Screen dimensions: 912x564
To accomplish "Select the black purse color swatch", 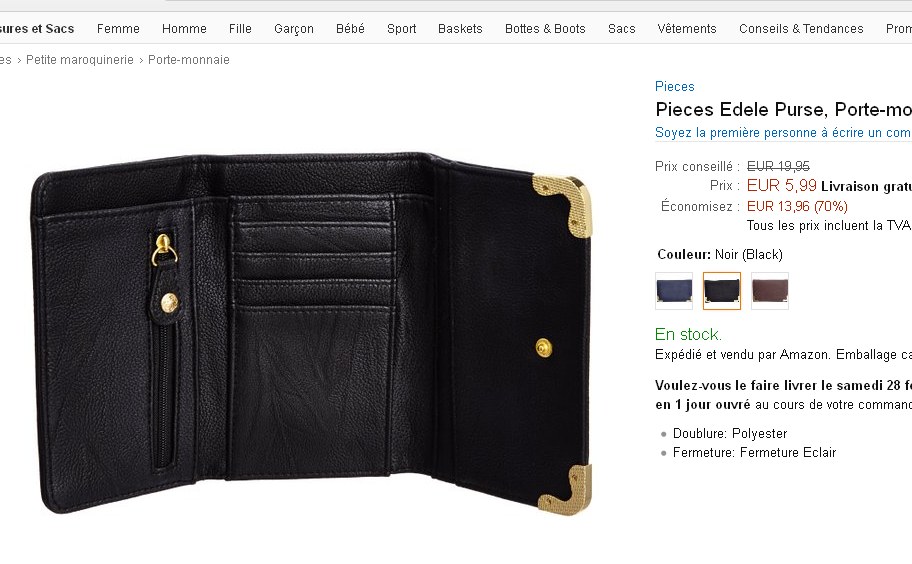I will coord(722,291).
